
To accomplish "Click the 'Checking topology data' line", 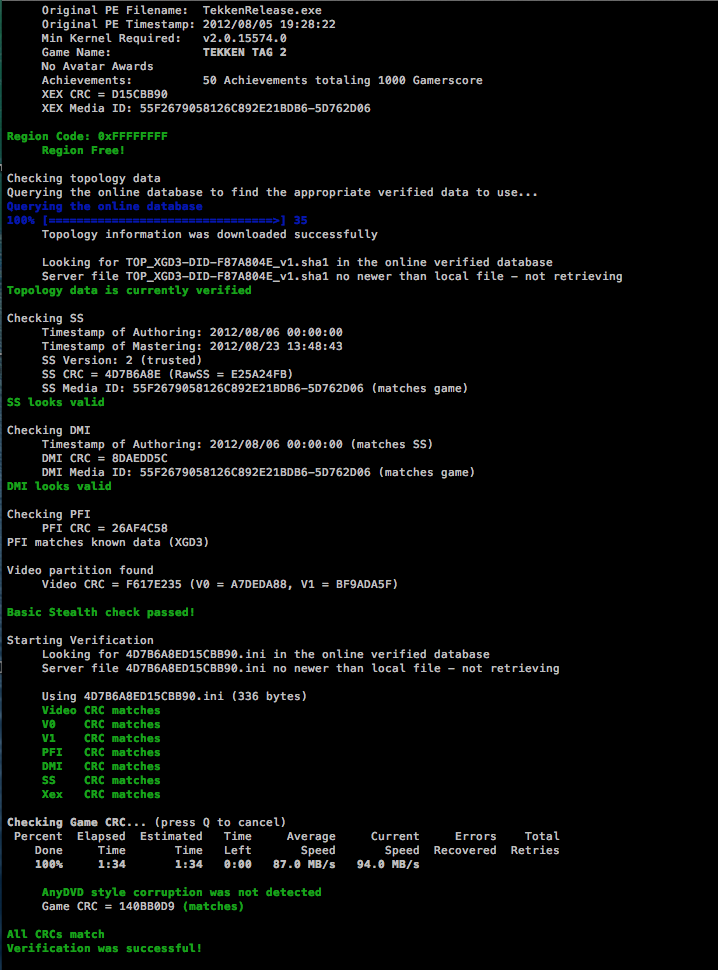I will click(83, 178).
